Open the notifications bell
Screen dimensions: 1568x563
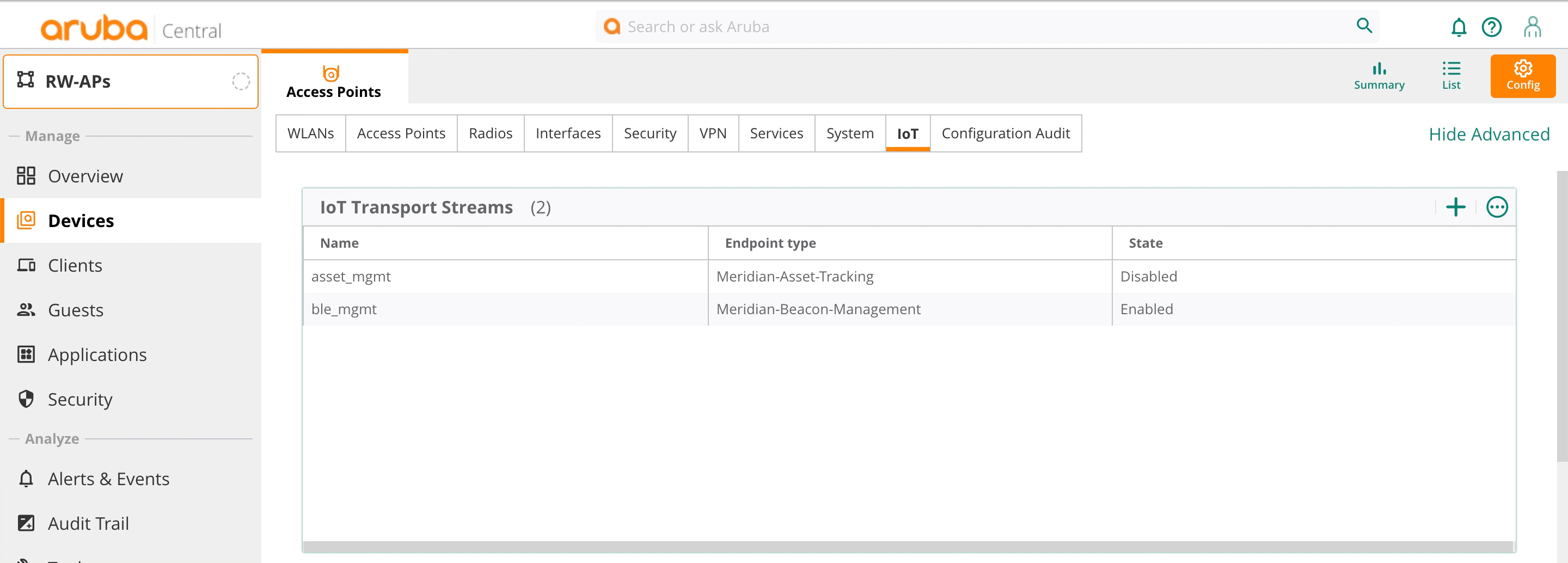click(1459, 27)
